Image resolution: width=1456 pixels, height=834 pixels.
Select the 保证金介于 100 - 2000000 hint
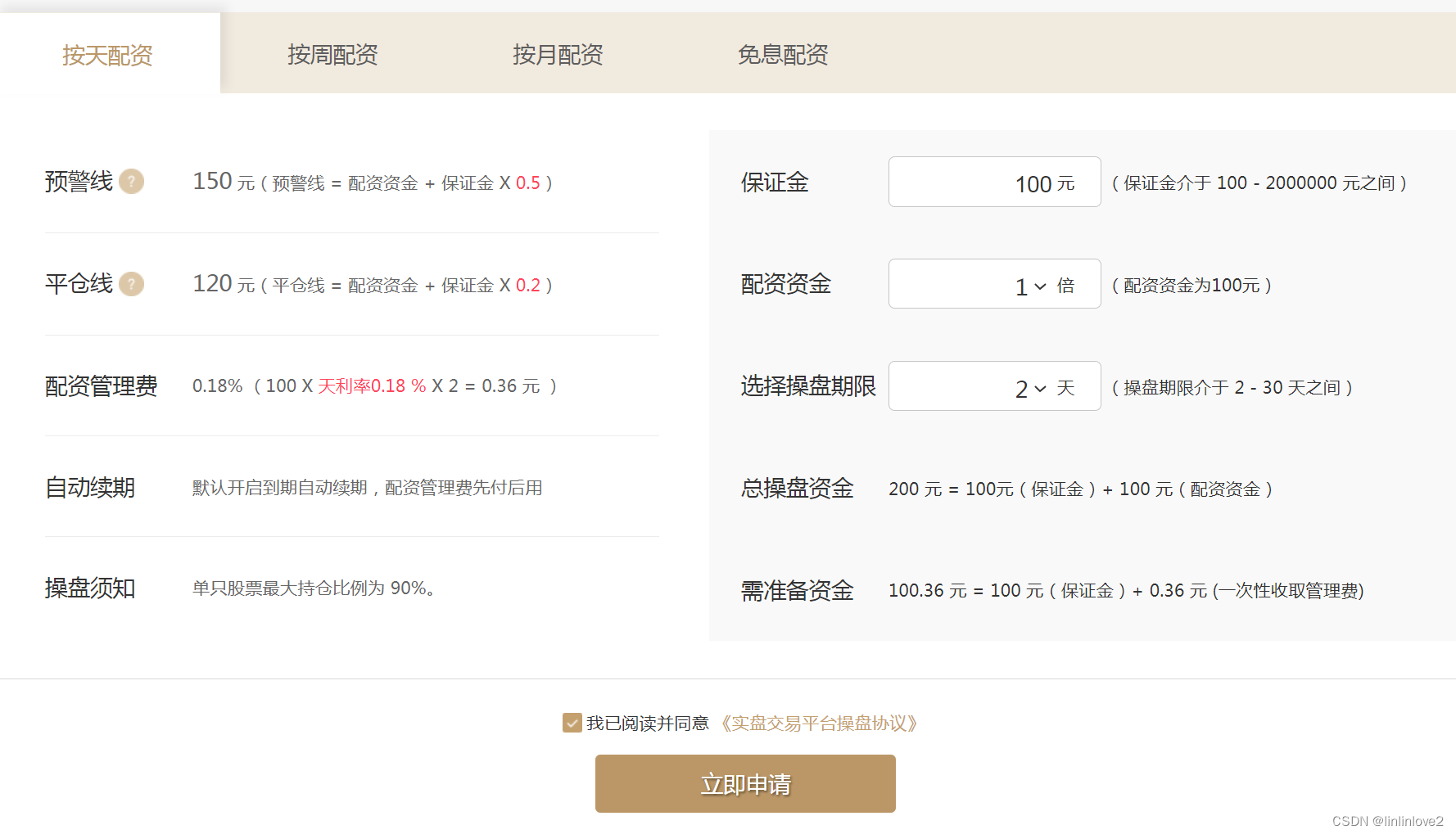1259,183
